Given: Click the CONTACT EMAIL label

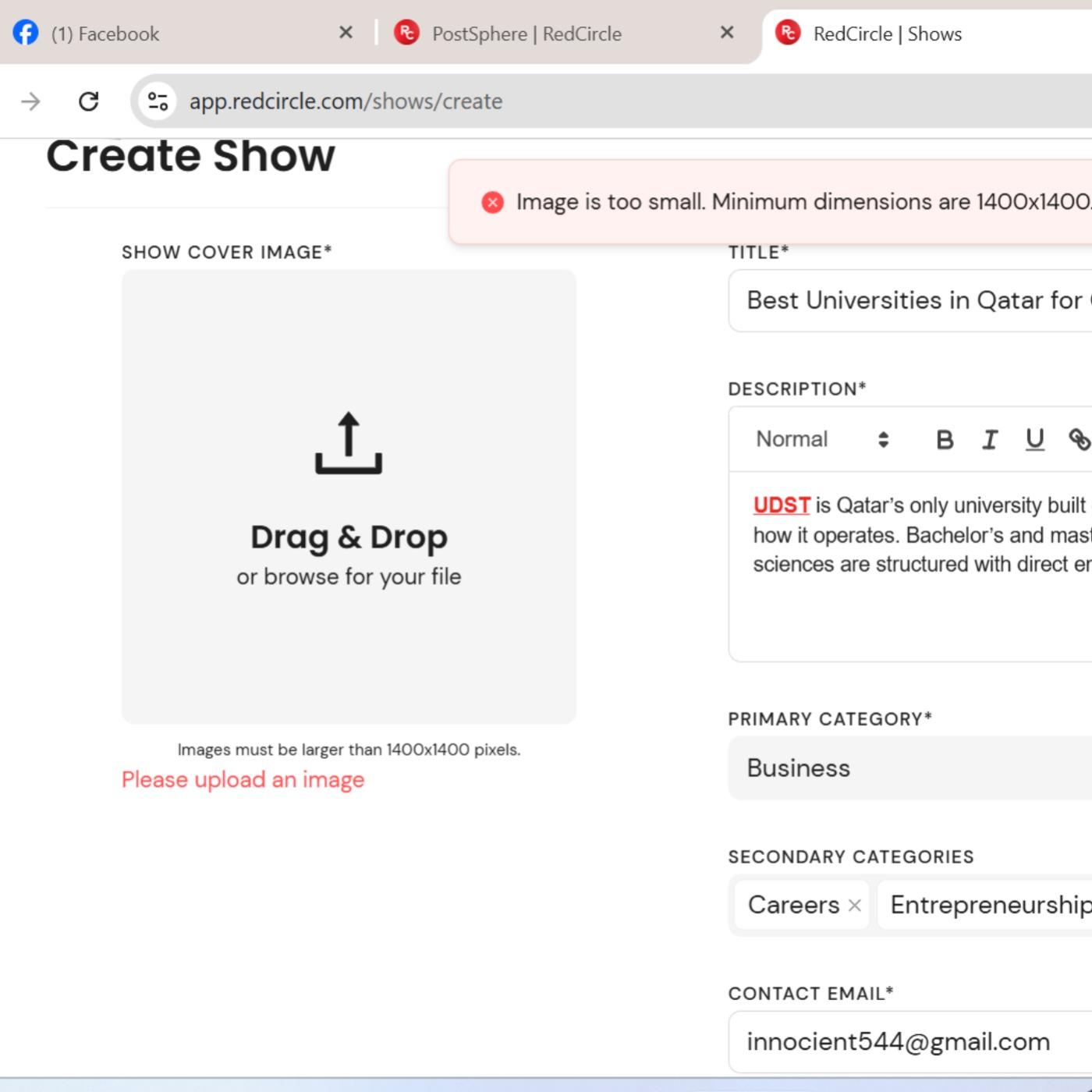Looking at the screenshot, I should pos(810,994).
